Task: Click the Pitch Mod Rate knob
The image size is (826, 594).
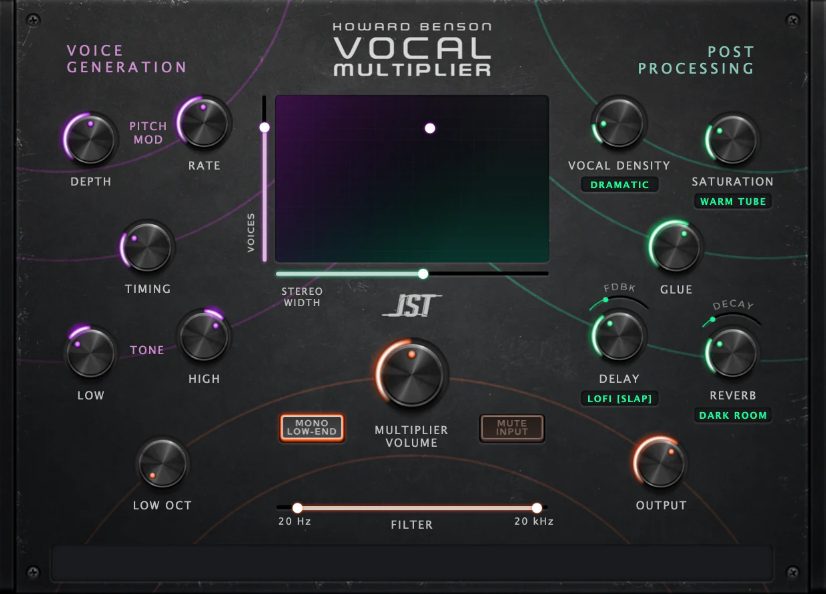Action: [x=204, y=123]
